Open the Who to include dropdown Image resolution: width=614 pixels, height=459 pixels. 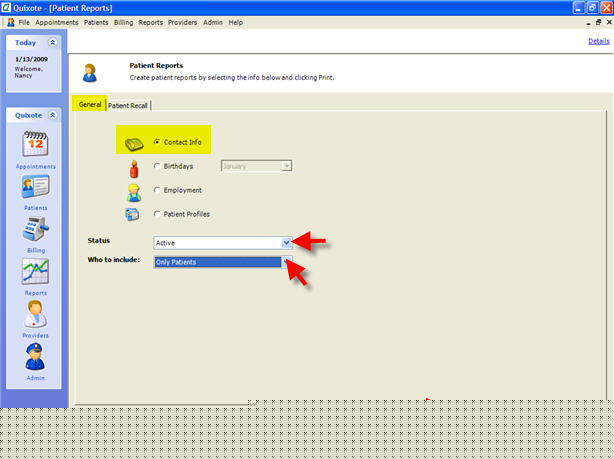pyautogui.click(x=222, y=262)
